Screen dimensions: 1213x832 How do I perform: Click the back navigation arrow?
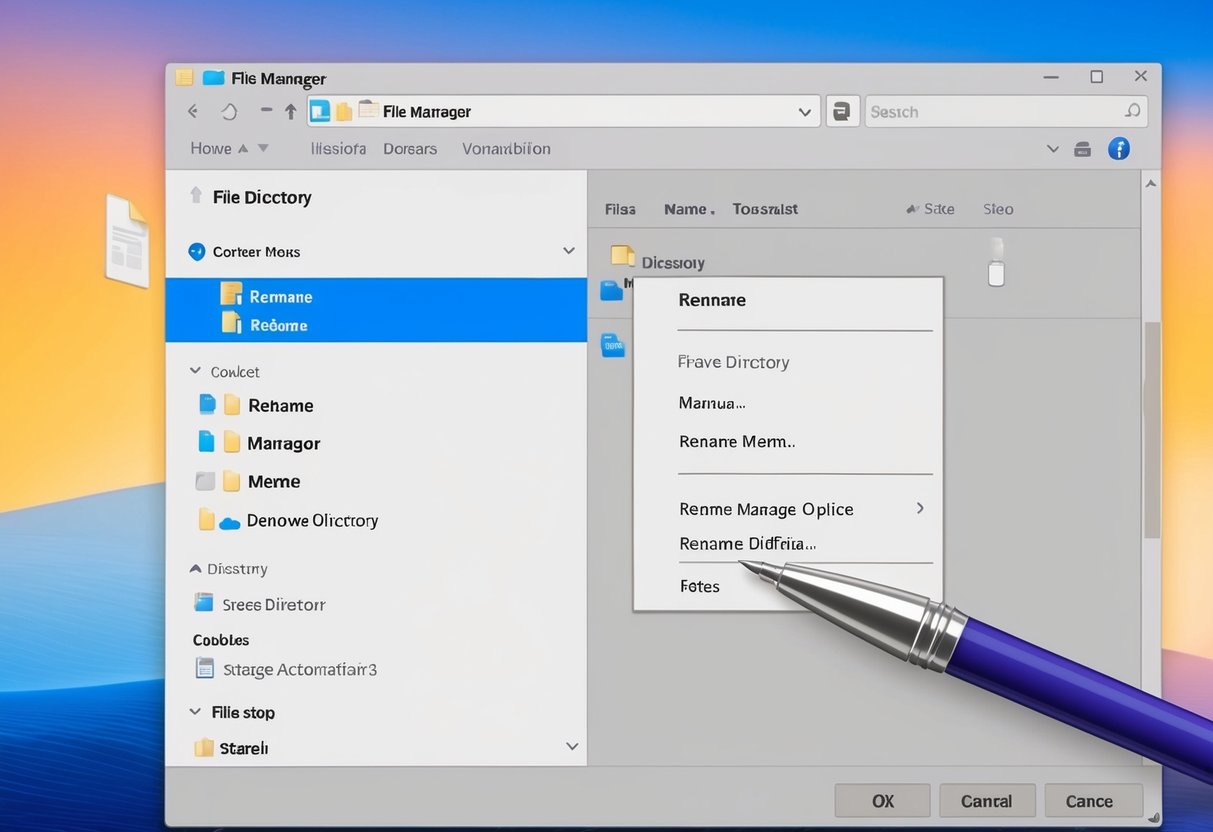(192, 111)
